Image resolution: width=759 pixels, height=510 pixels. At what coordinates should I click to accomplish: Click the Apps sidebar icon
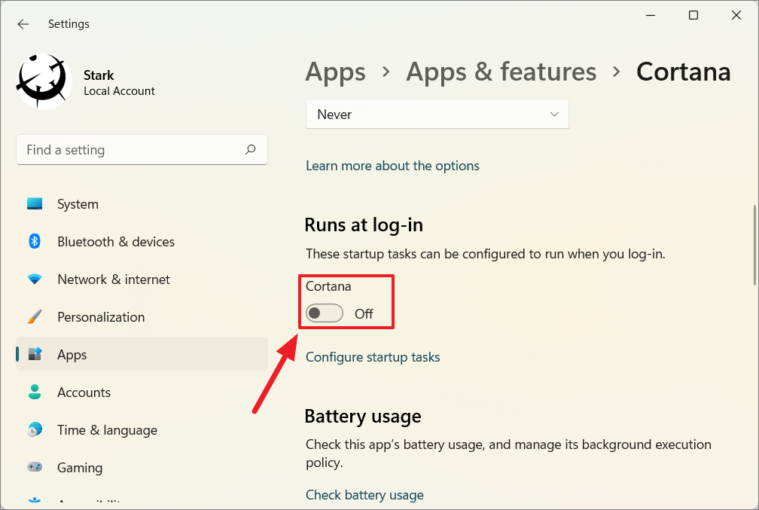(x=35, y=354)
